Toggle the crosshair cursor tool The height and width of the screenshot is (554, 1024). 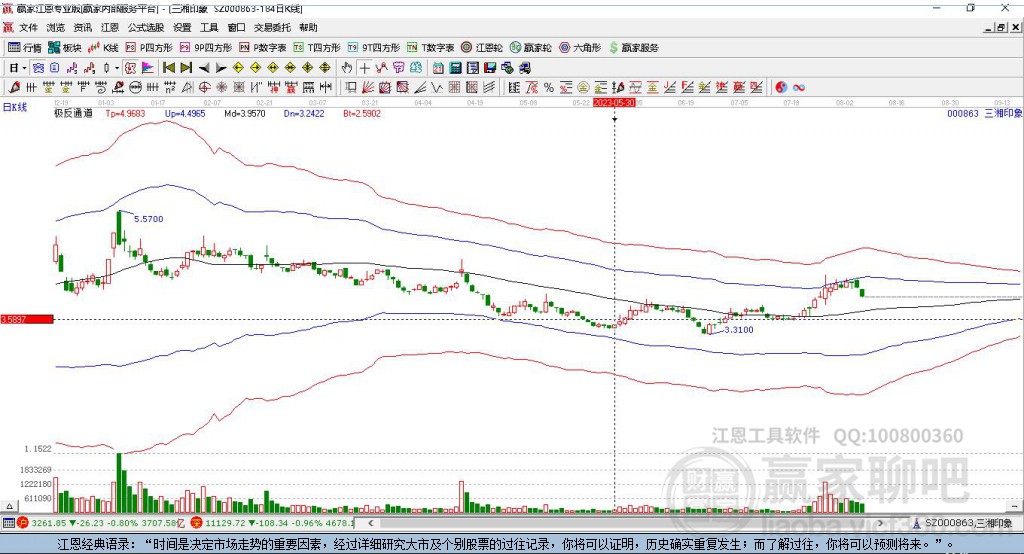click(x=364, y=68)
